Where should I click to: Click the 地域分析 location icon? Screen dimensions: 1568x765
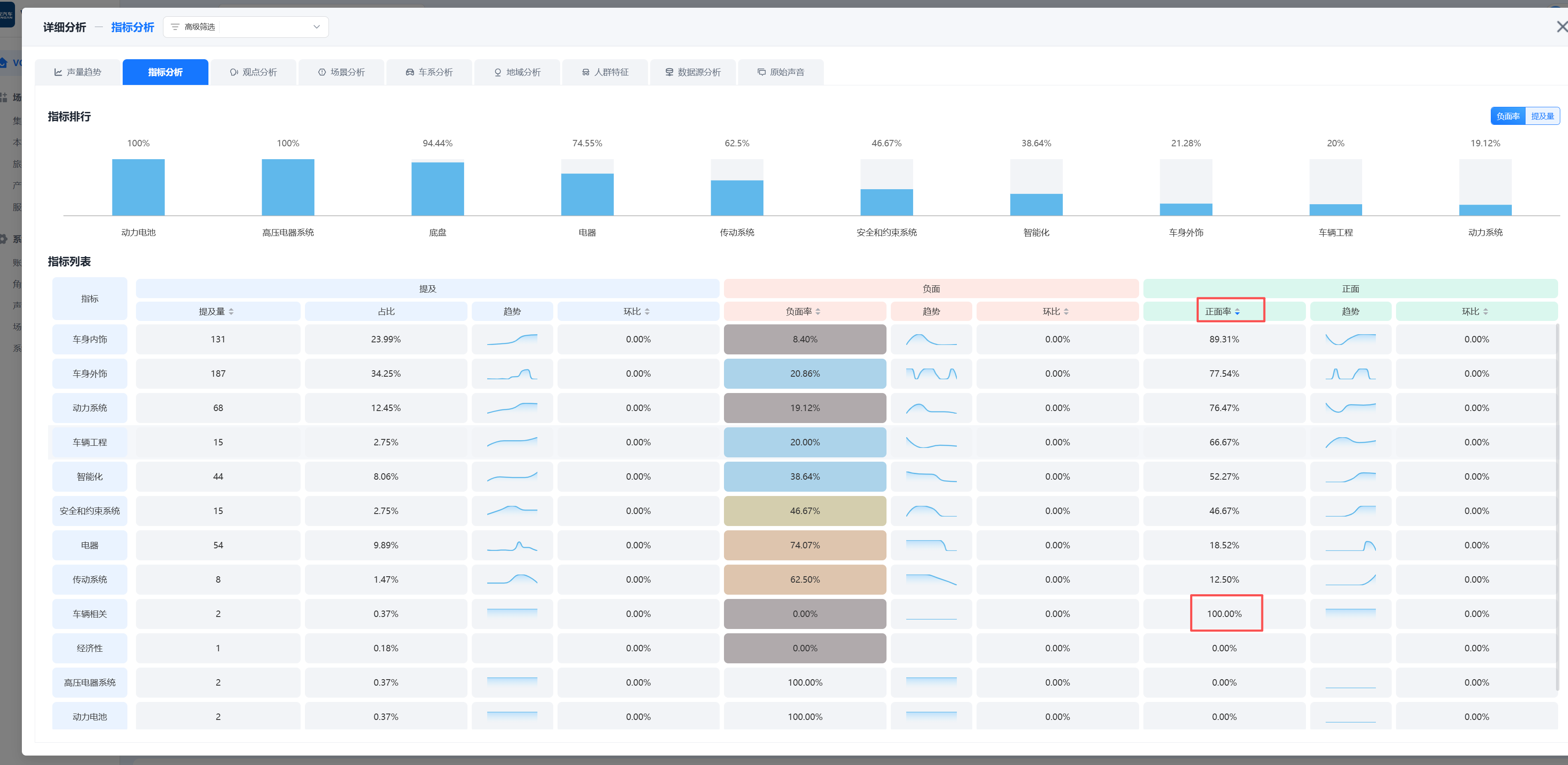498,73
